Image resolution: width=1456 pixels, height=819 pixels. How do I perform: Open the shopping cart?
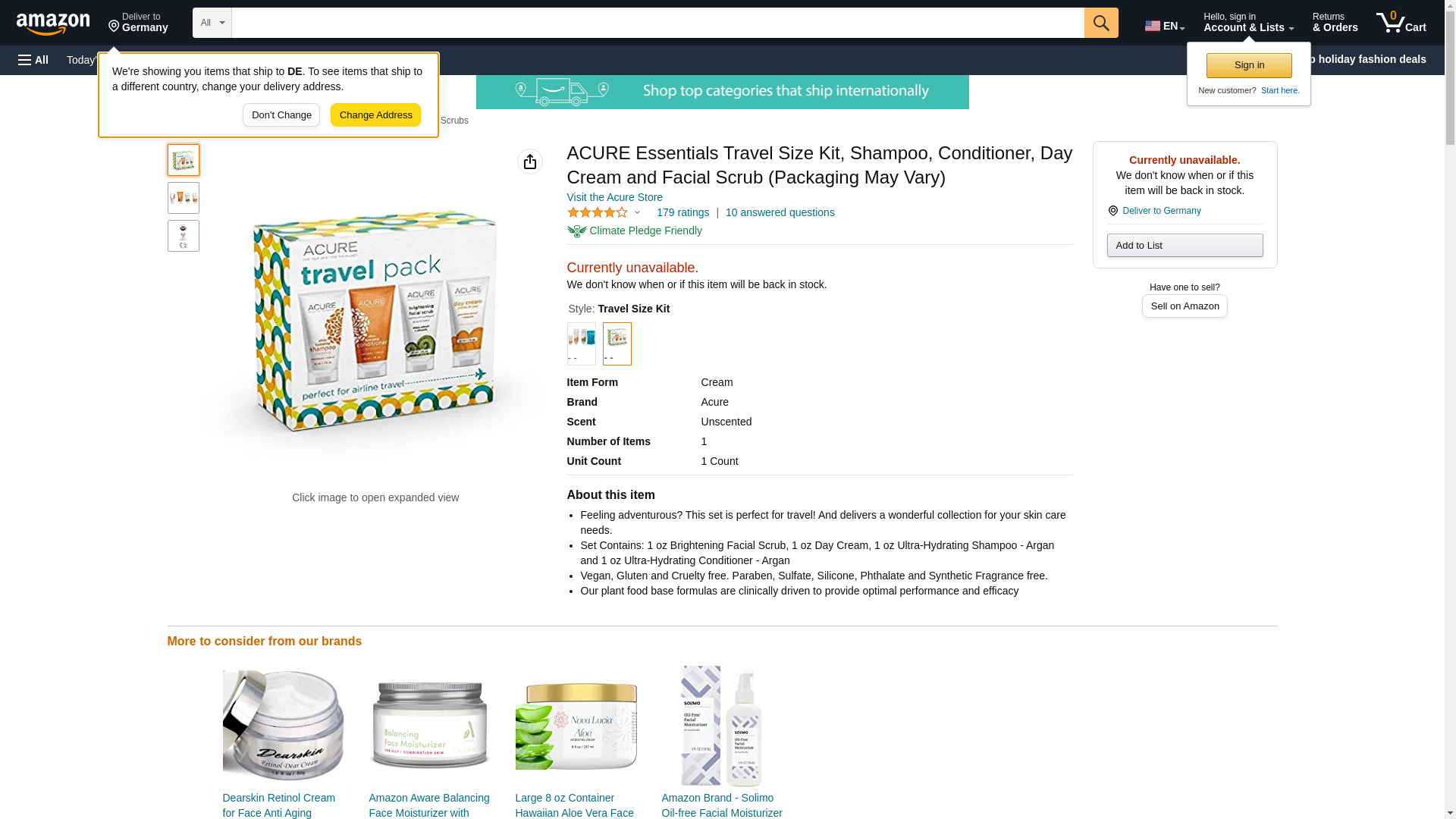pos(1401,23)
